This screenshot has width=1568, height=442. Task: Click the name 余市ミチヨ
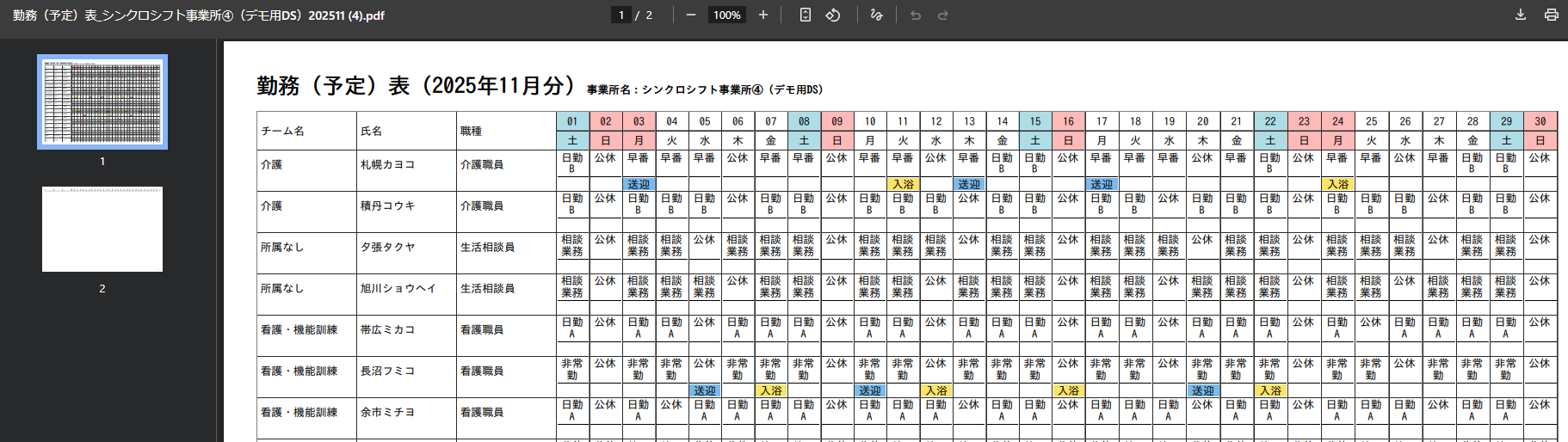[x=387, y=413]
